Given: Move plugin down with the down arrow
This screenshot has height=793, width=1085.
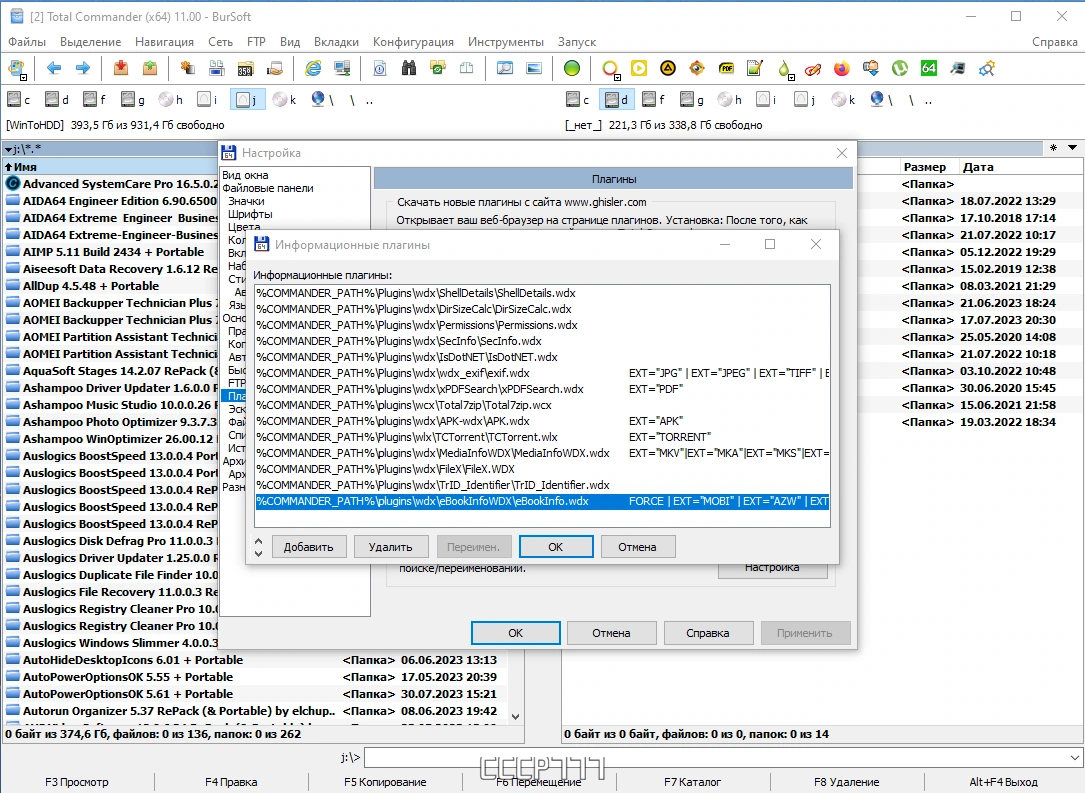Looking at the screenshot, I should point(258,553).
